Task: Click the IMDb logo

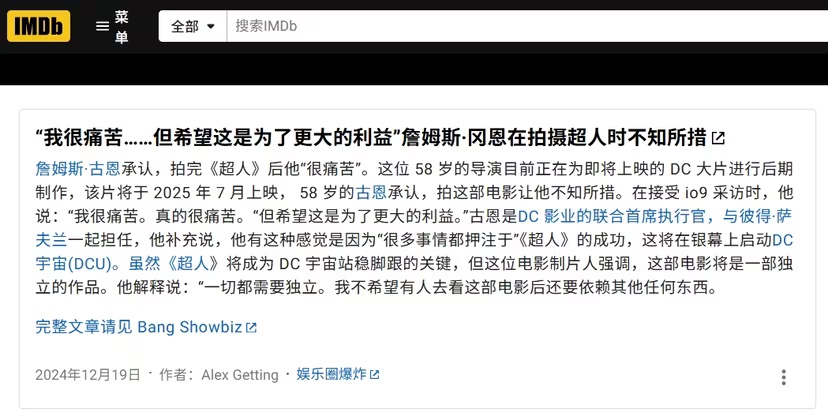Action: [x=39, y=26]
